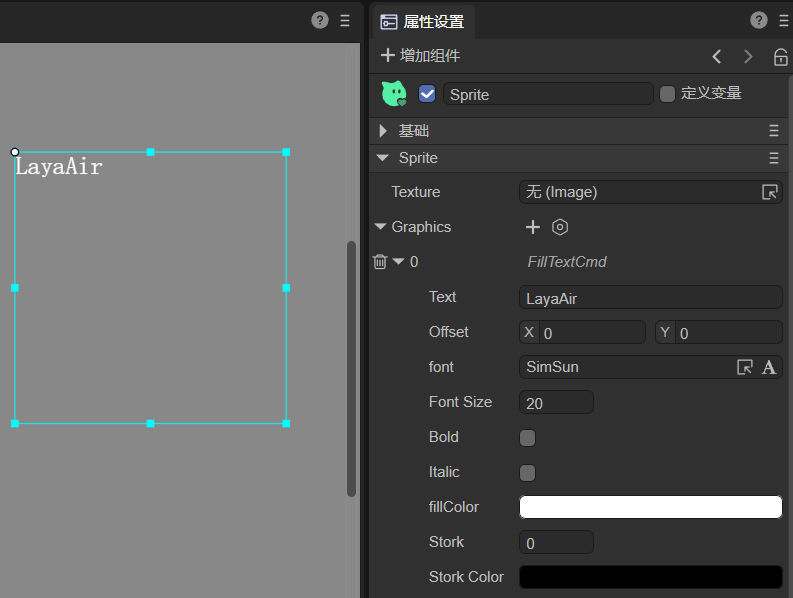Collapse Graphics item 0 FillTextCmd

point(399,262)
